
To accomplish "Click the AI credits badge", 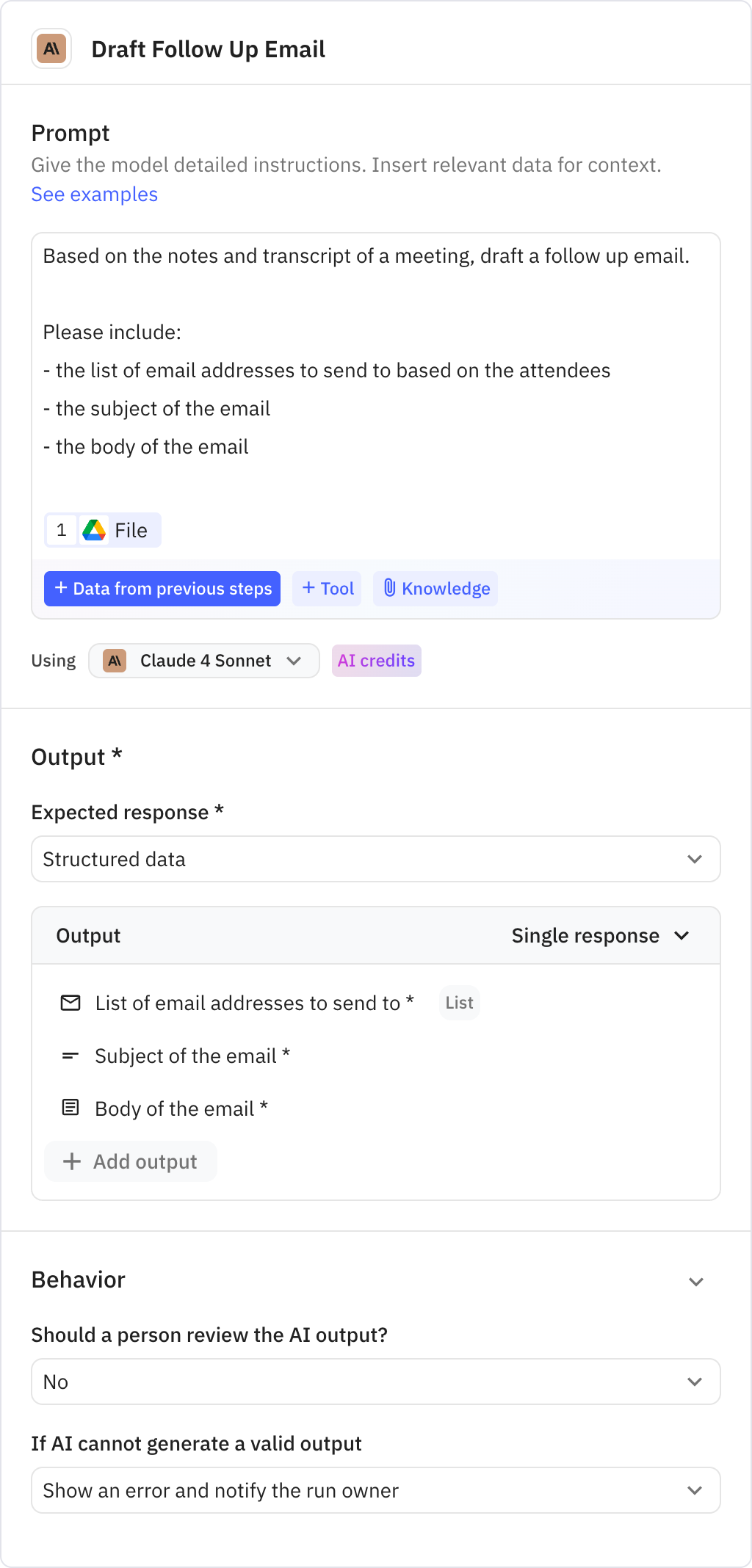I will pos(376,660).
